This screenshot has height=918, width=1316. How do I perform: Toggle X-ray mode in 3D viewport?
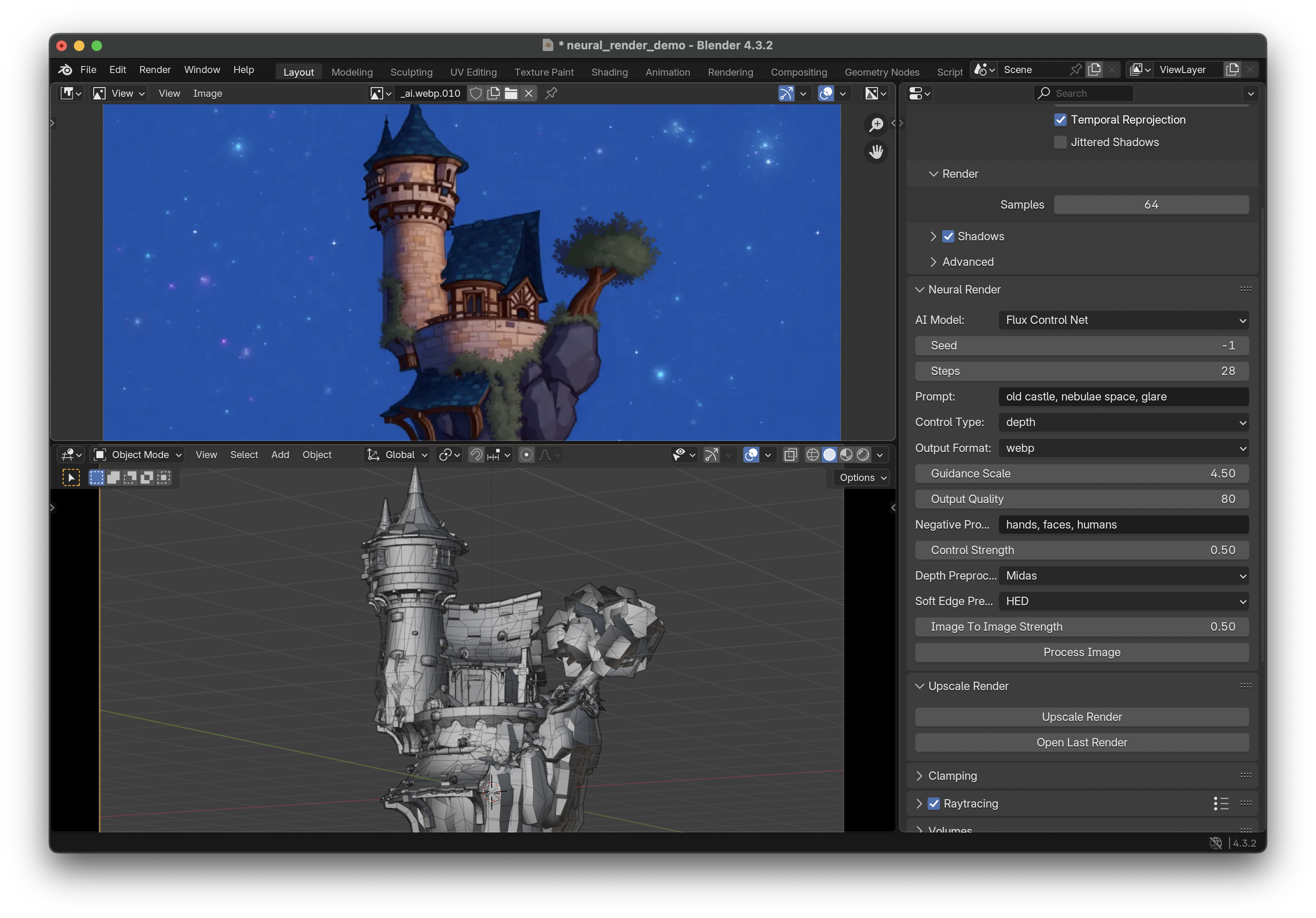[x=790, y=455]
